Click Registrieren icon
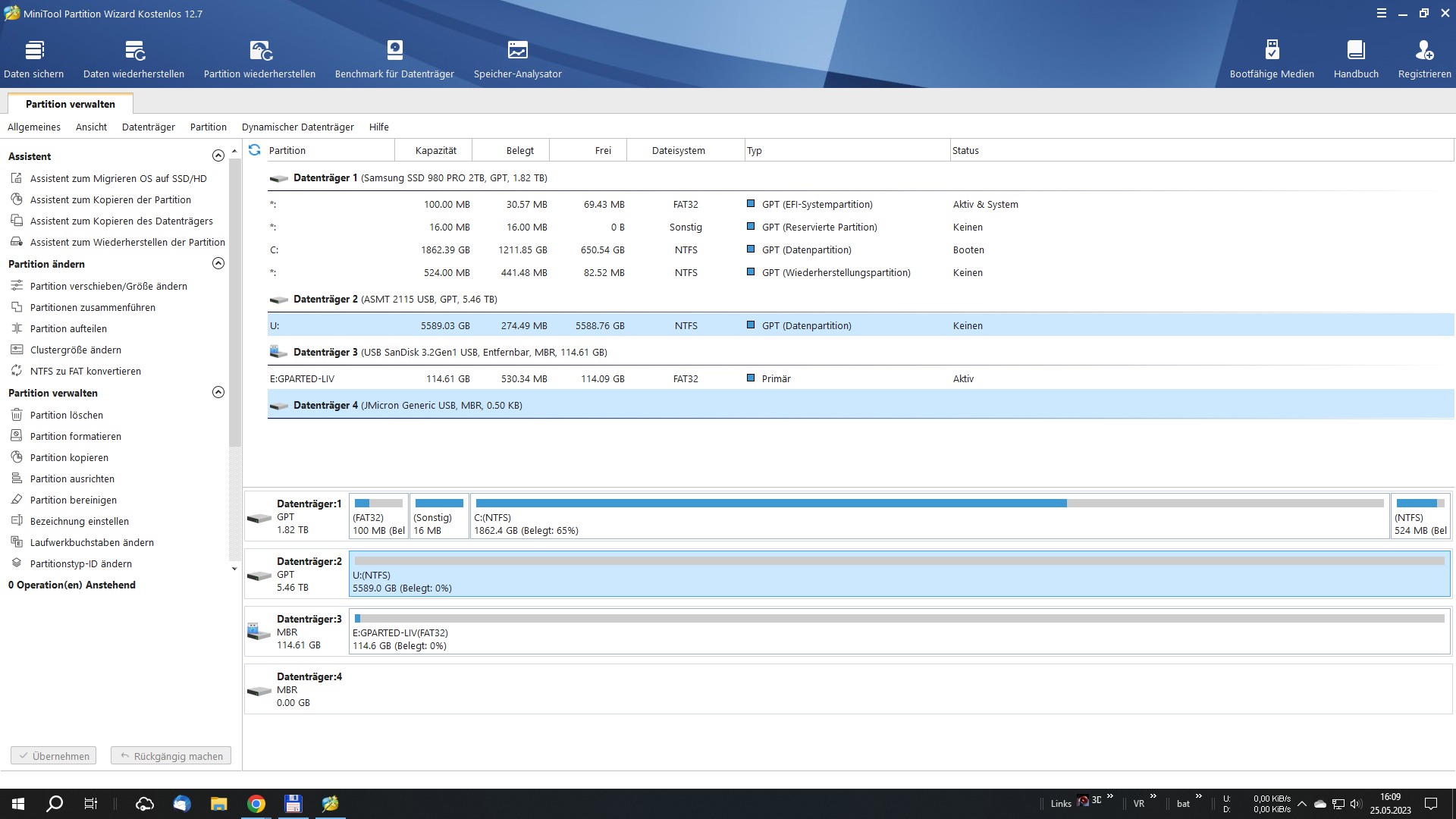This screenshot has height=819, width=1456. [x=1424, y=58]
